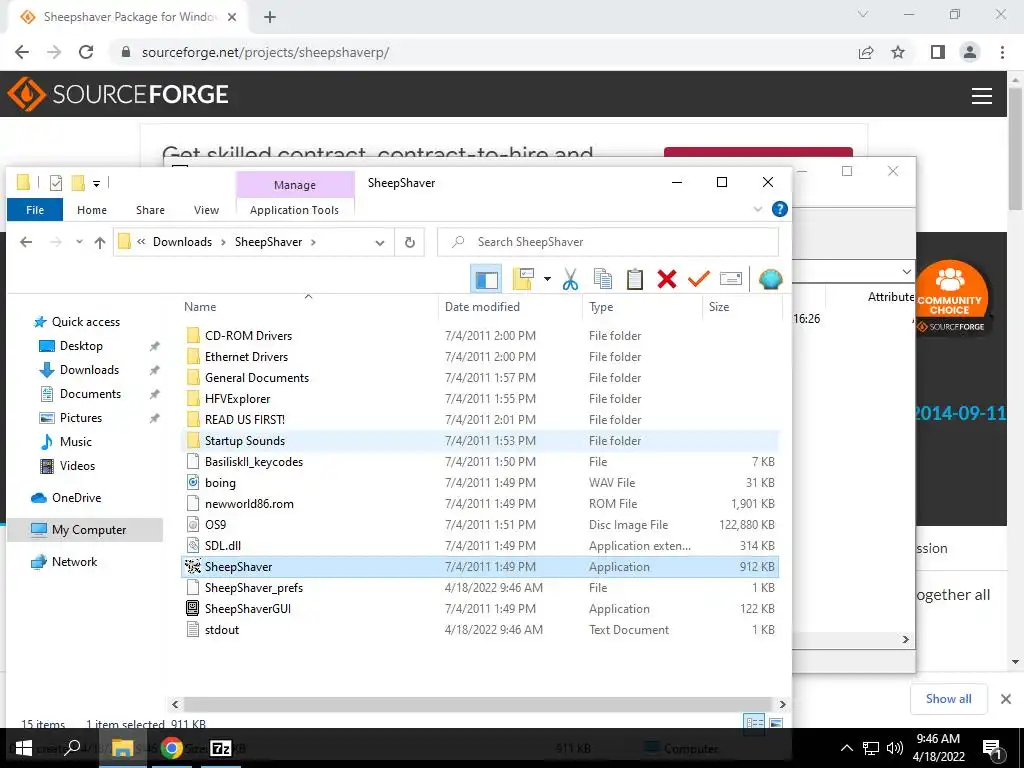Viewport: 1024px width, 768px height.
Task: Open Explorer help question mark icon
Action: click(x=779, y=209)
